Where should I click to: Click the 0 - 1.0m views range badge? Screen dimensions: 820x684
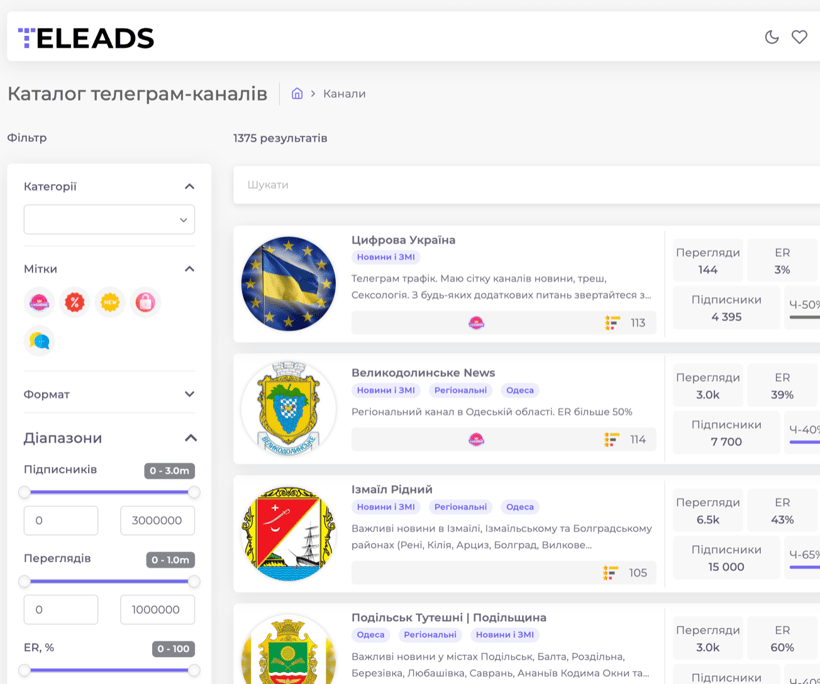pyautogui.click(x=170, y=560)
